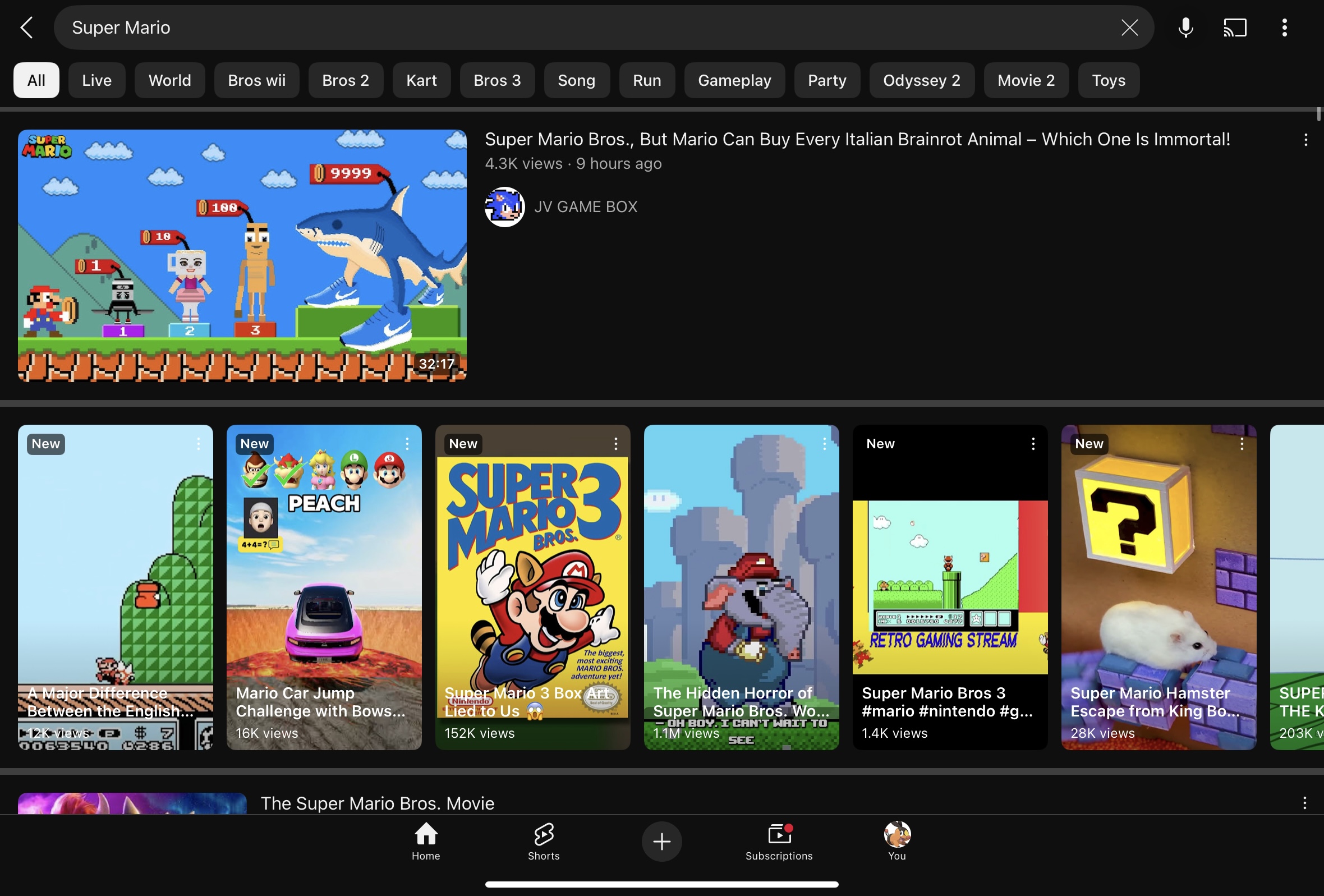Viewport: 1324px width, 896px height.
Task: Start voice search with the microphone icon
Action: (1185, 27)
